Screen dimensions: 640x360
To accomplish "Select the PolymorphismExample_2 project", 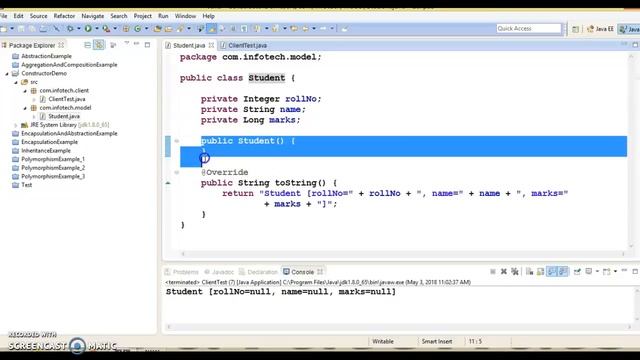I will [x=53, y=168].
